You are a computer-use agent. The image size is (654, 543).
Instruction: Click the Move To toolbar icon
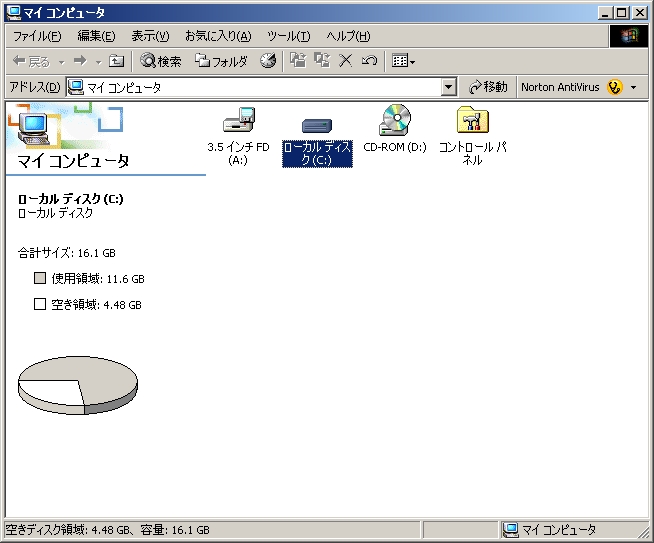(298, 61)
